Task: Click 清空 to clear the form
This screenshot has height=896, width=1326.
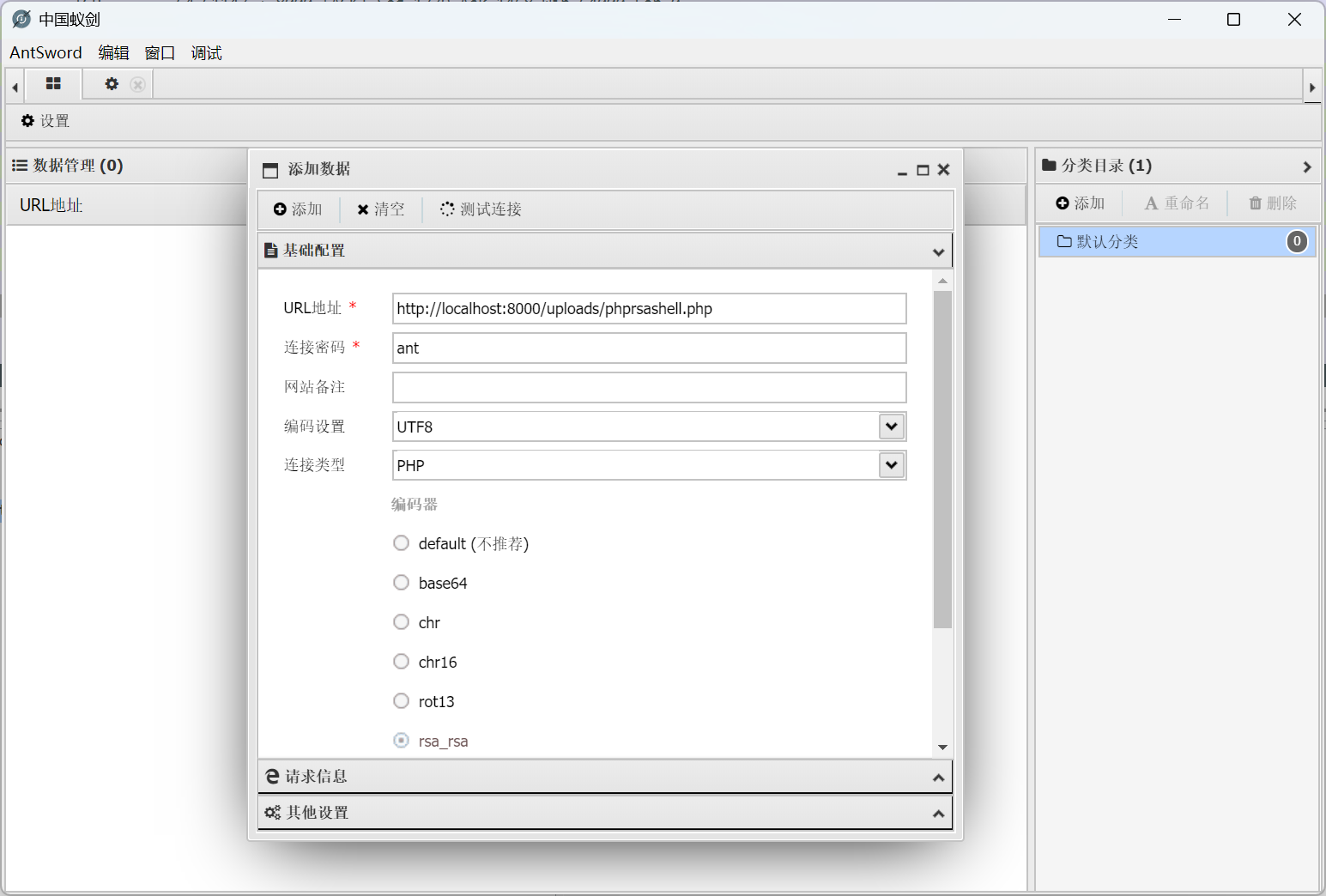Action: [x=380, y=209]
